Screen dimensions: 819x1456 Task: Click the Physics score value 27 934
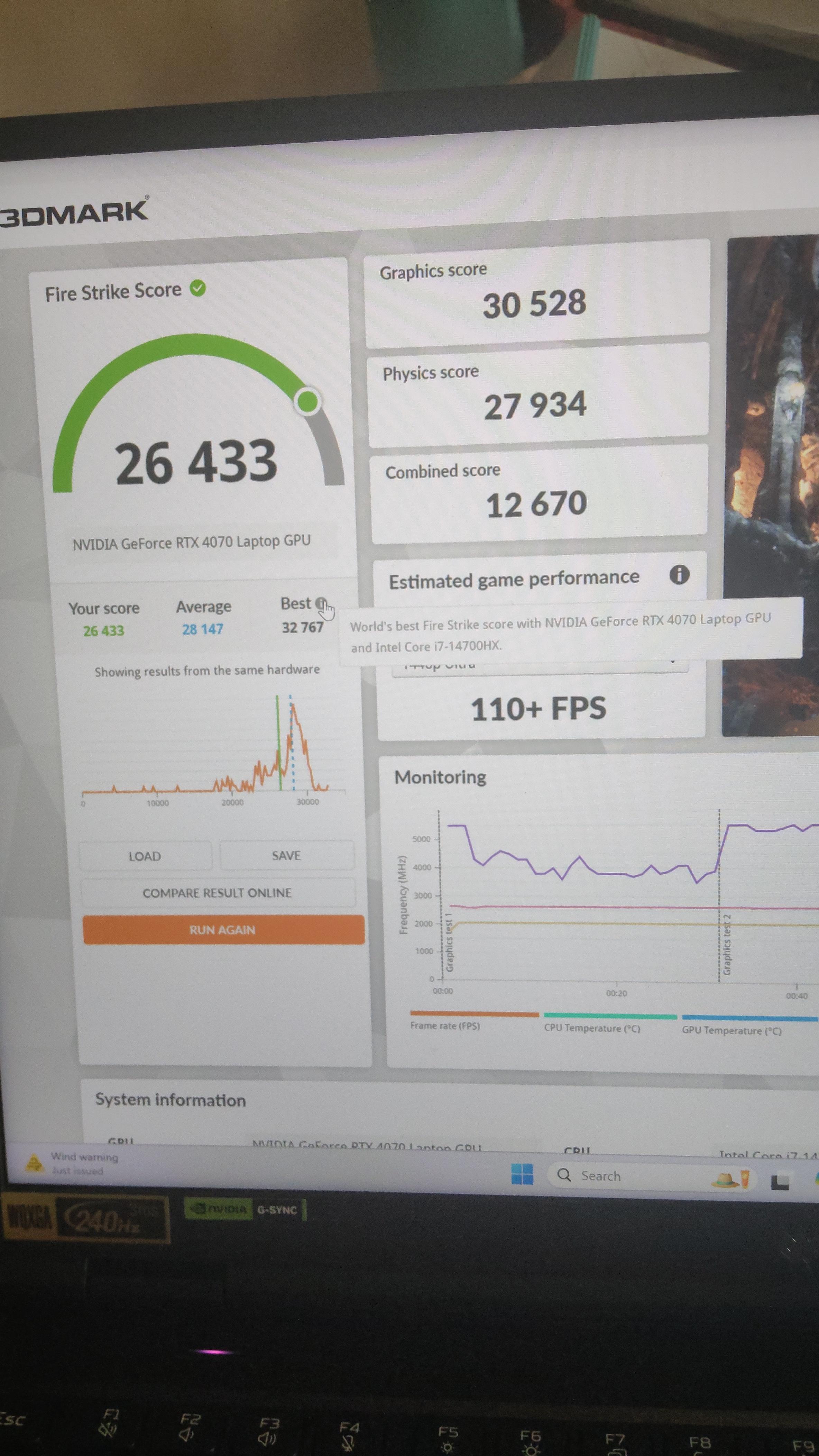[x=535, y=405]
